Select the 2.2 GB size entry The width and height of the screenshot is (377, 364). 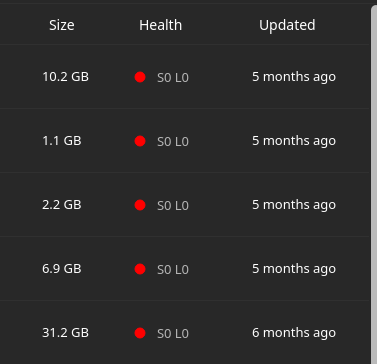tap(62, 205)
